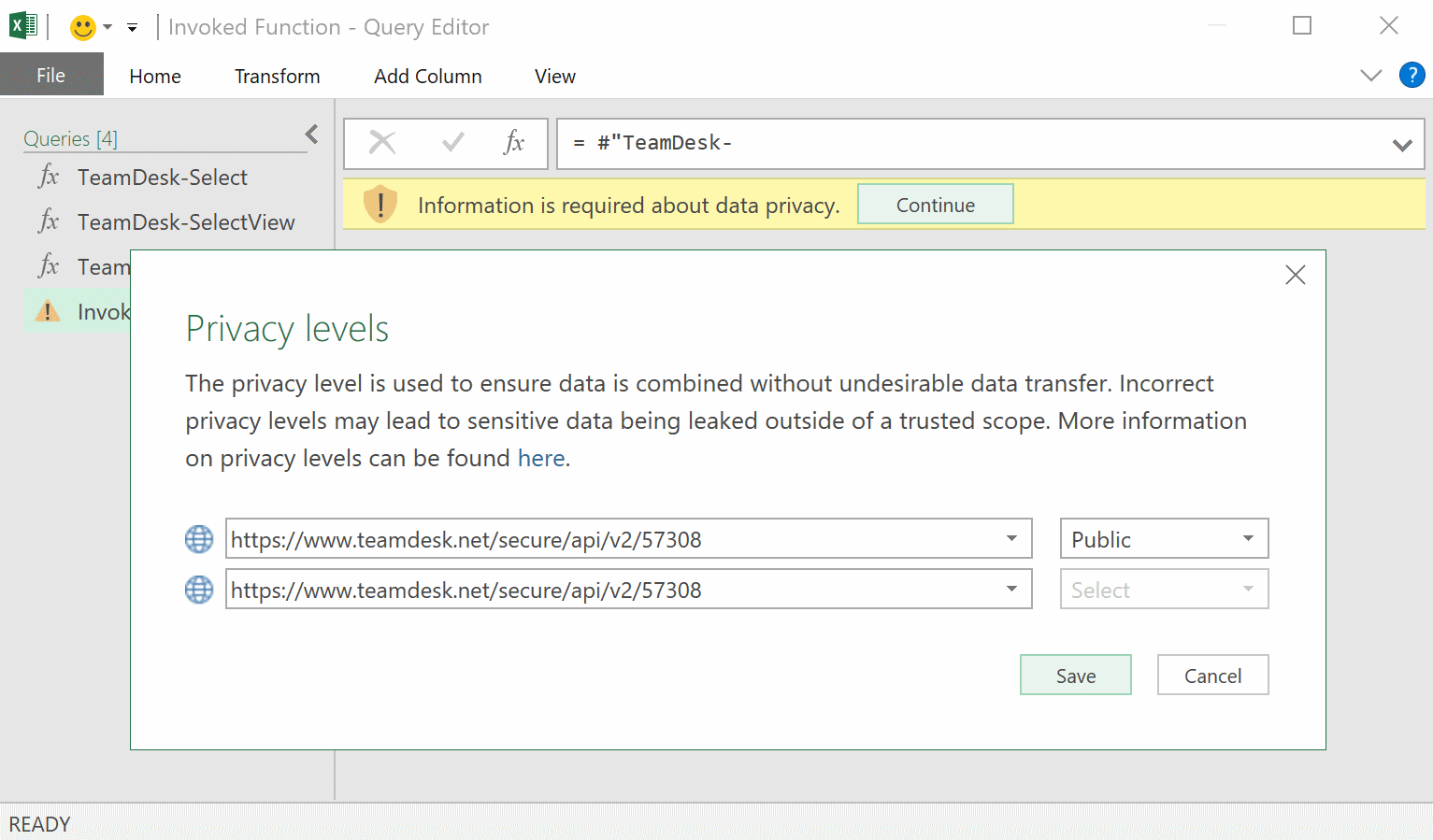Viewport: 1433px width, 840px height.
Task: Click the smiley feedback icon
Action: point(83,27)
